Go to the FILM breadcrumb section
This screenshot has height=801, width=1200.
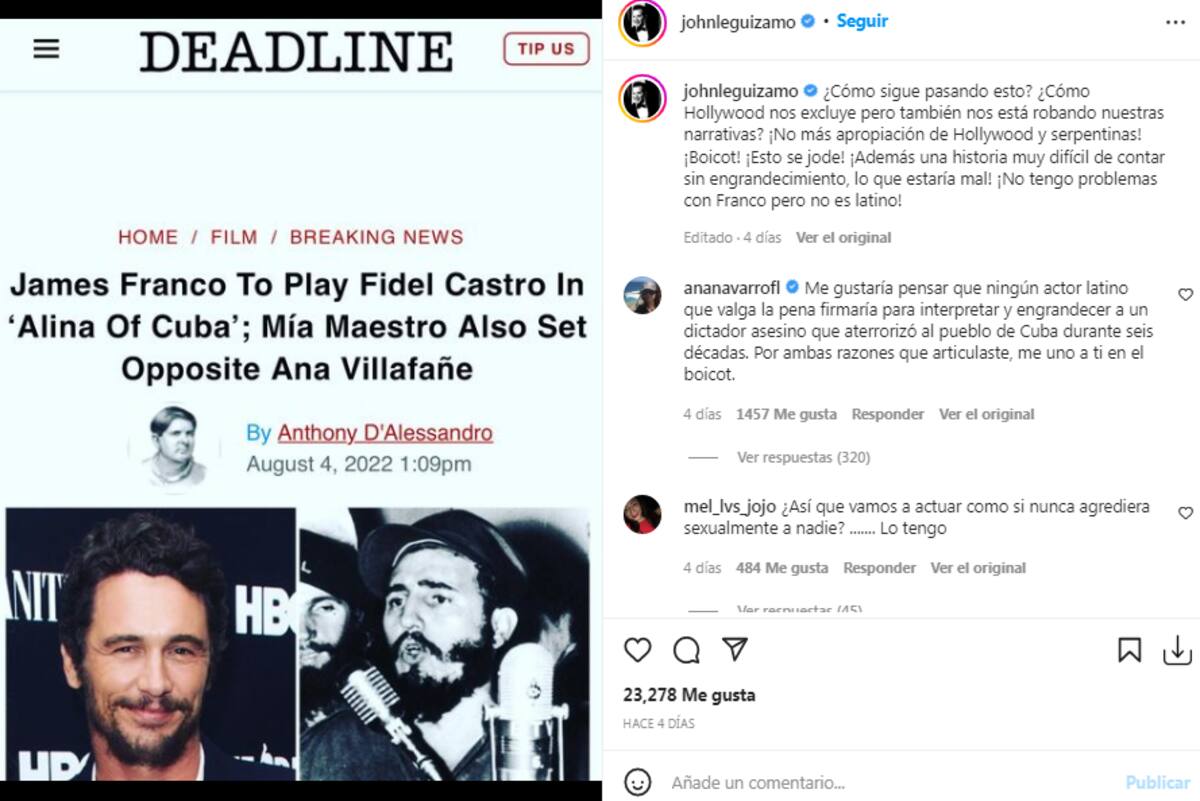click(234, 238)
